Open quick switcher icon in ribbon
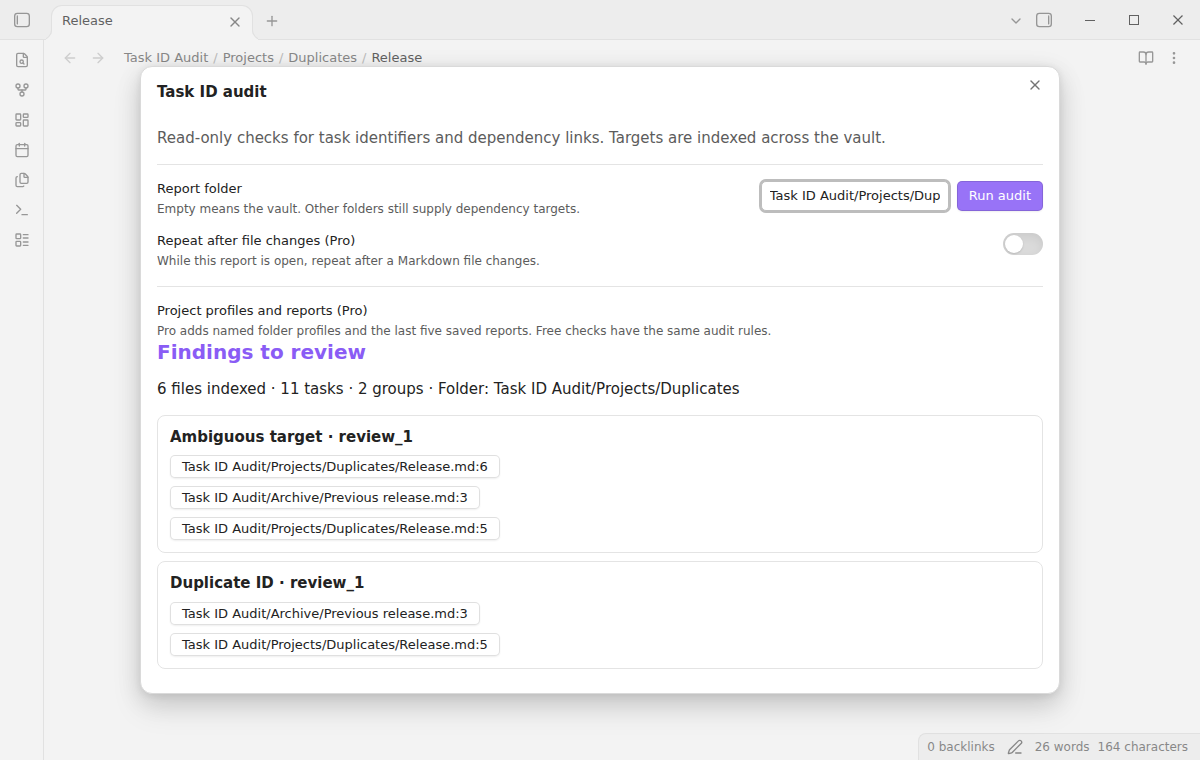This screenshot has width=1200, height=760. coord(22,60)
